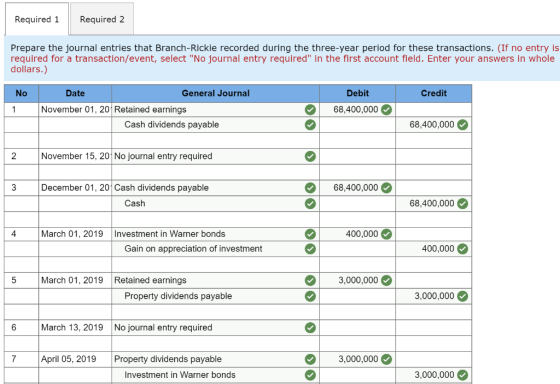The height and width of the screenshot is (384, 560).
Task: Click the debit amount 400,000
Action: click(x=361, y=234)
